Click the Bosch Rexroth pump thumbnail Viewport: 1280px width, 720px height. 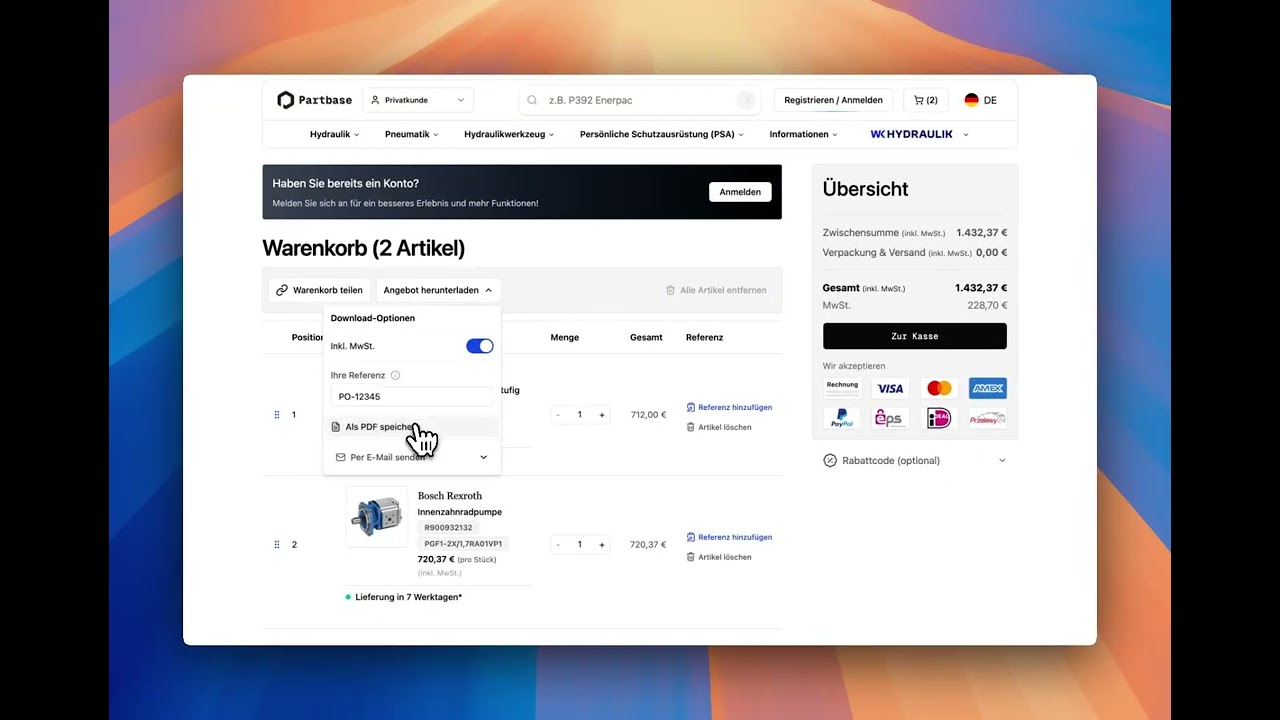[376, 516]
